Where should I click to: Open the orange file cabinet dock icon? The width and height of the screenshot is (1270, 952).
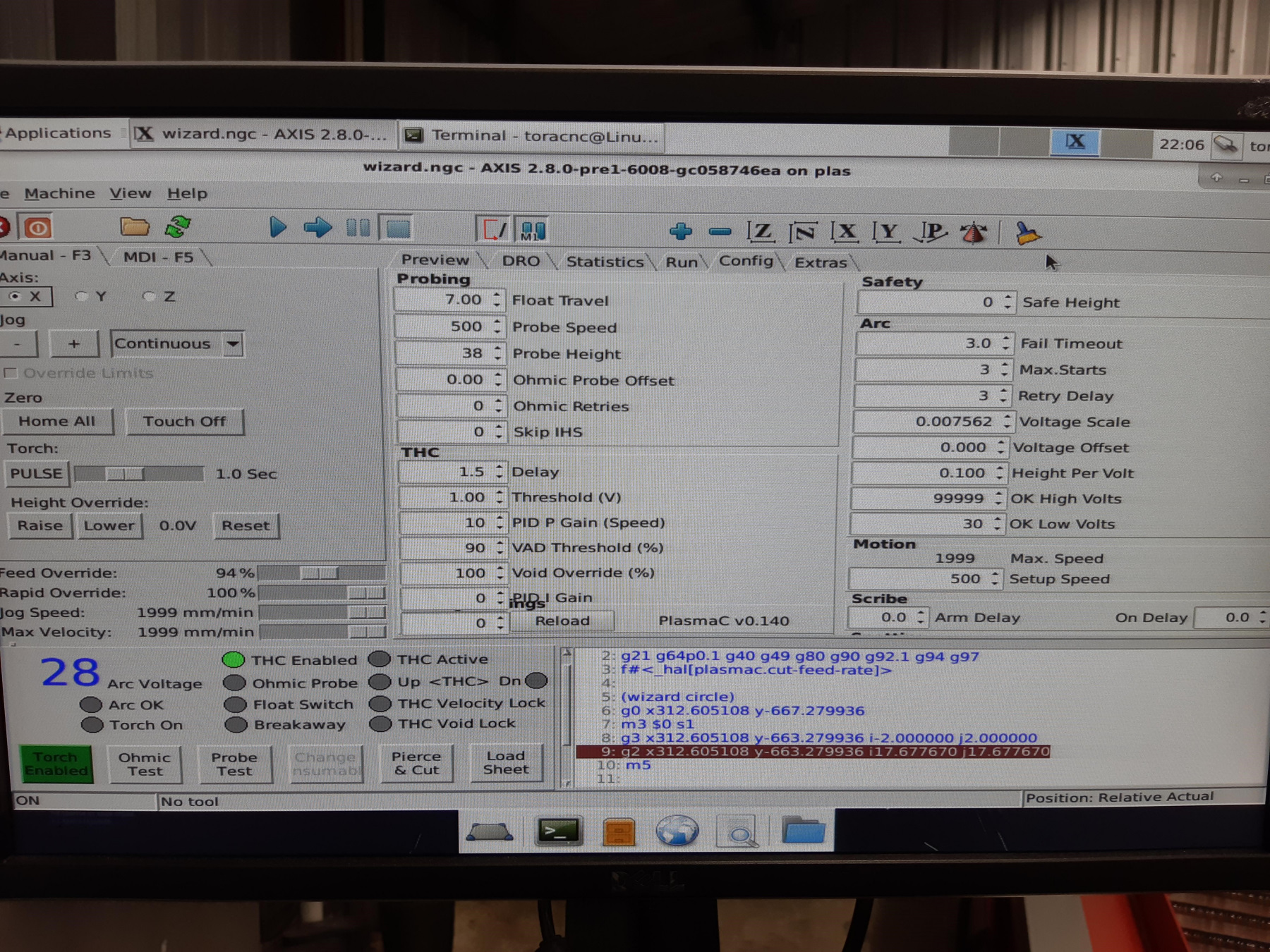pos(619,832)
